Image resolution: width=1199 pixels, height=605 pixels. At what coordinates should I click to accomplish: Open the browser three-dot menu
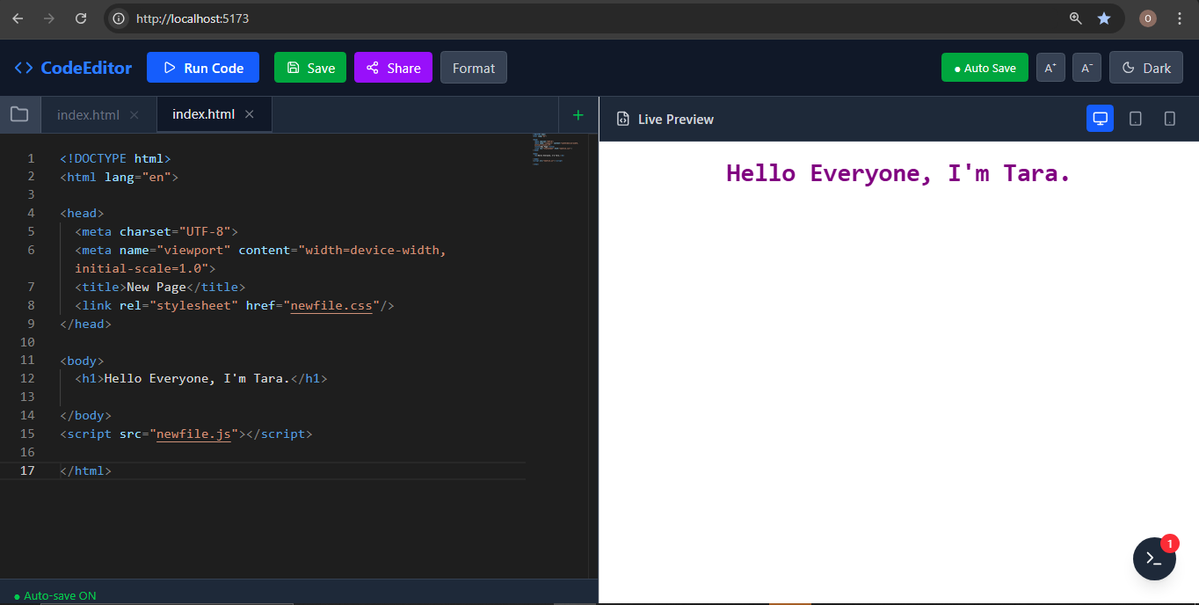1178,18
